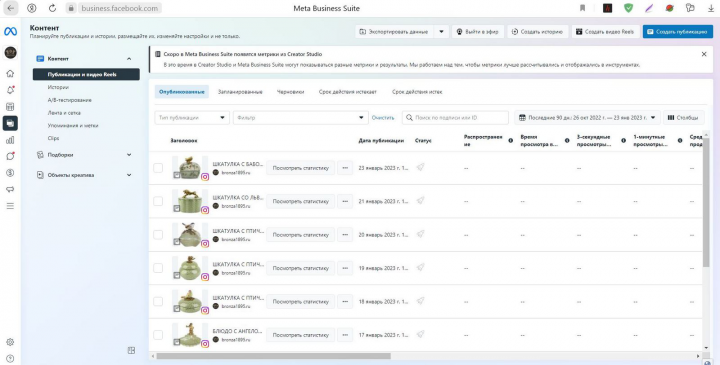Open more options for 21 январь post
The width and height of the screenshot is (720, 365).
coord(345,201)
